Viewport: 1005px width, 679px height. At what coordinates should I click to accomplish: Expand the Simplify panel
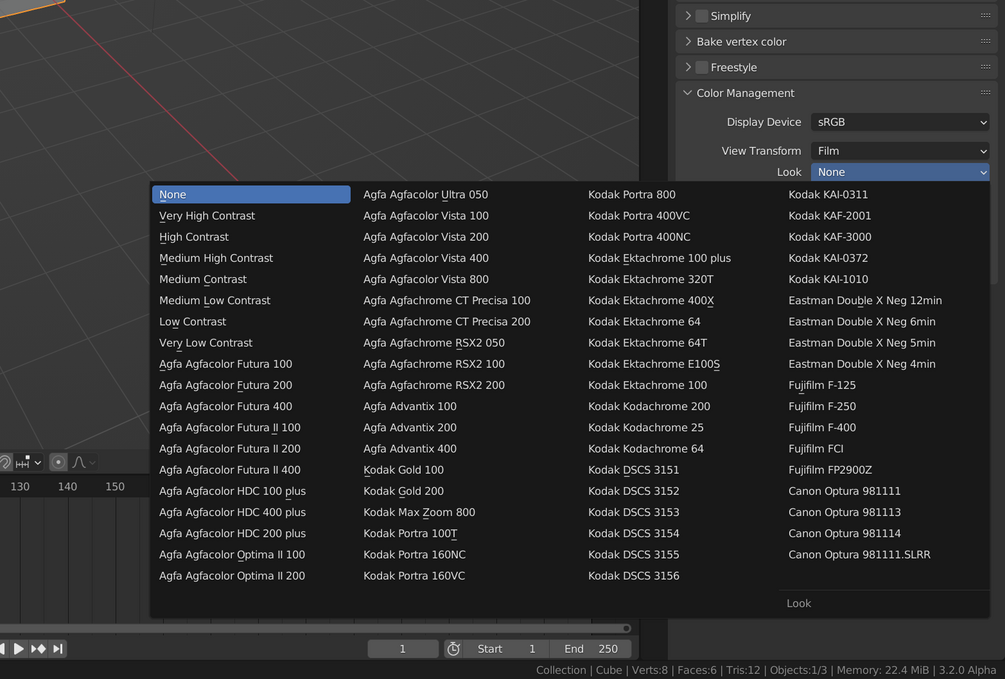tap(688, 15)
